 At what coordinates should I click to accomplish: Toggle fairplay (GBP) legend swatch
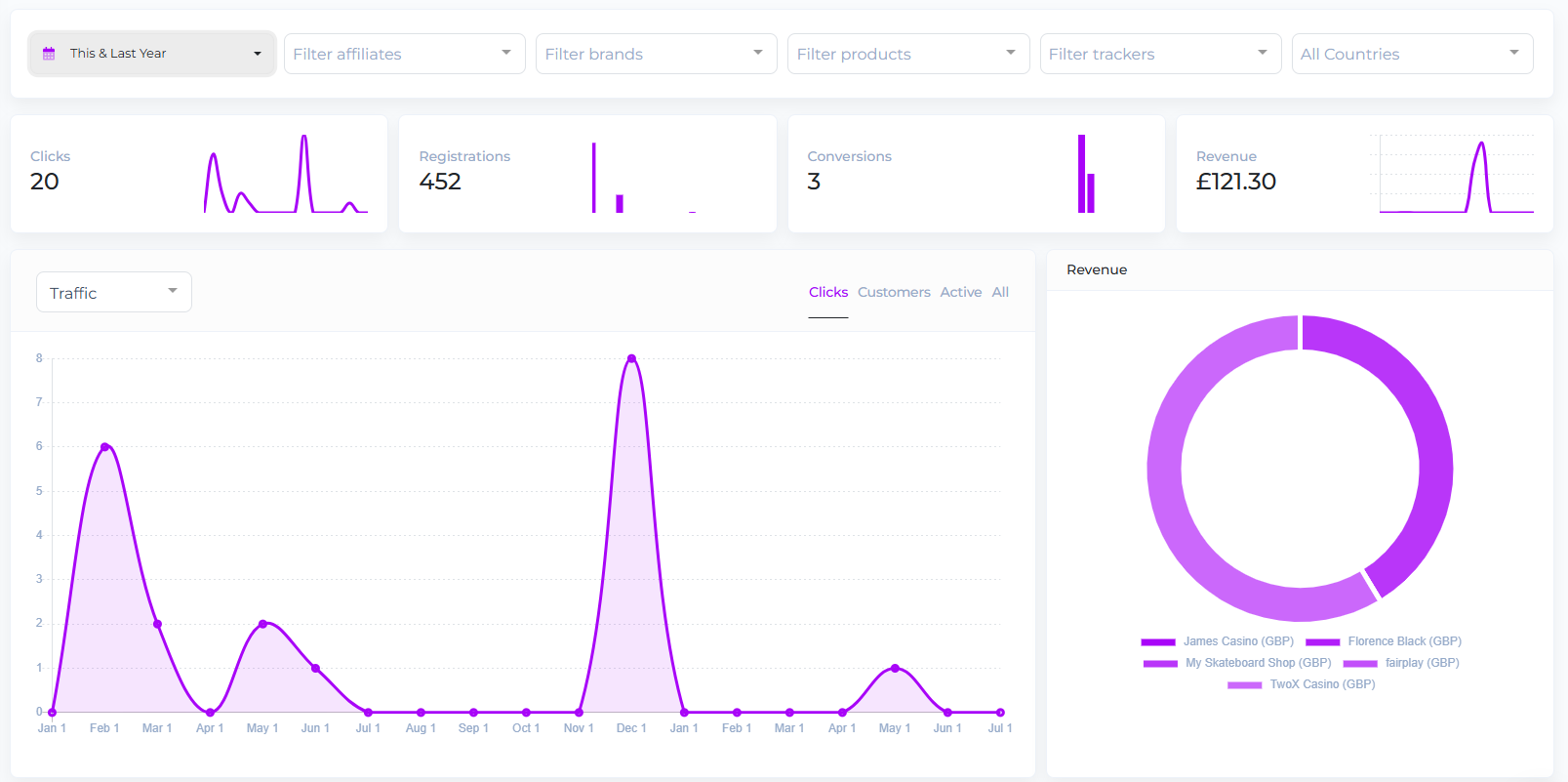point(1360,664)
